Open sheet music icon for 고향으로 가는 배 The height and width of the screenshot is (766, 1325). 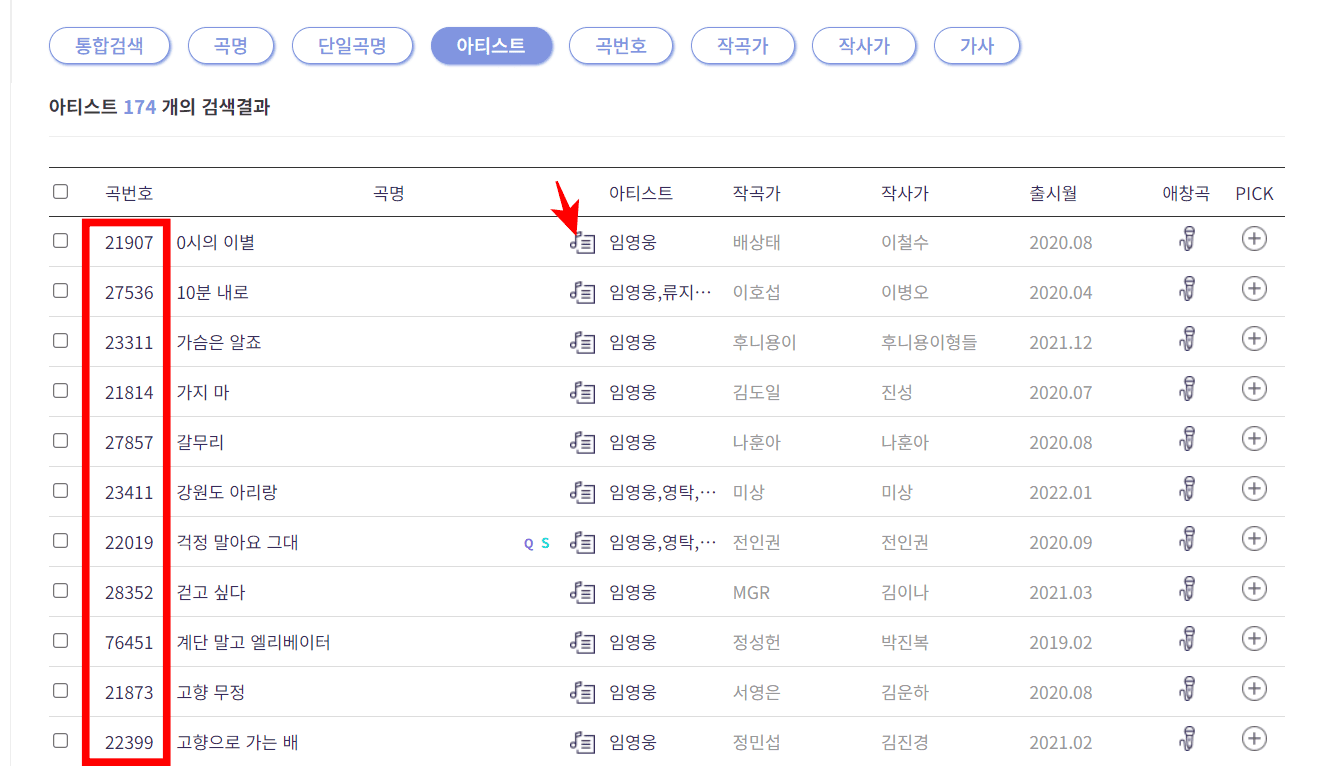[583, 742]
